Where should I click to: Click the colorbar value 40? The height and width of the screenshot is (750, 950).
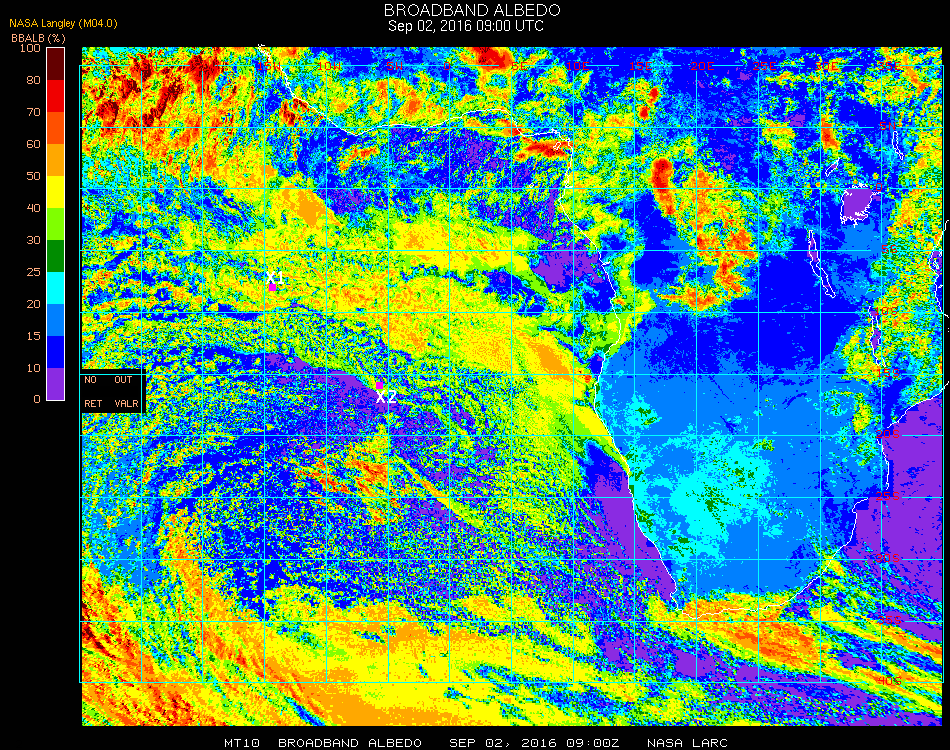(33, 208)
